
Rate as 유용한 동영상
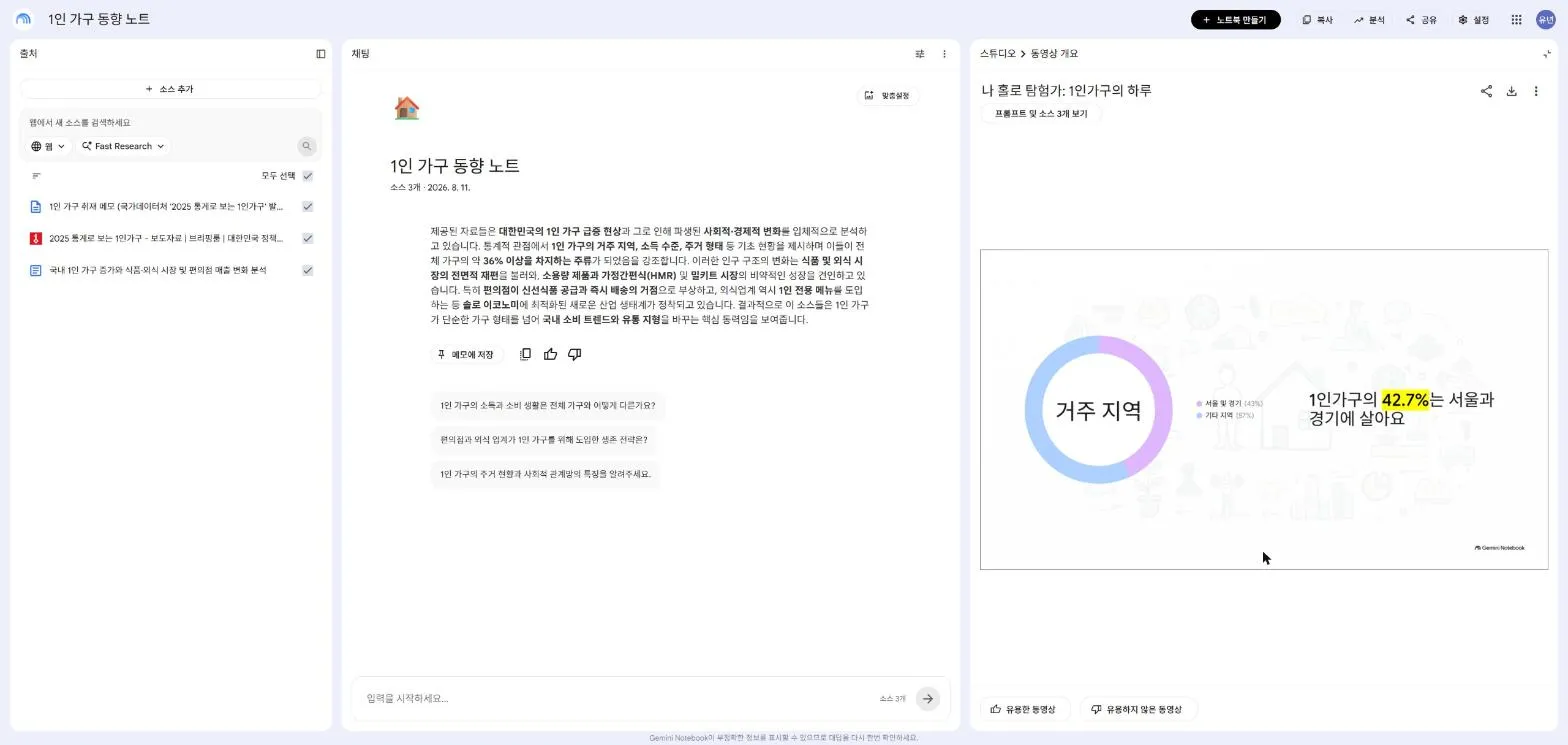tap(1023, 710)
